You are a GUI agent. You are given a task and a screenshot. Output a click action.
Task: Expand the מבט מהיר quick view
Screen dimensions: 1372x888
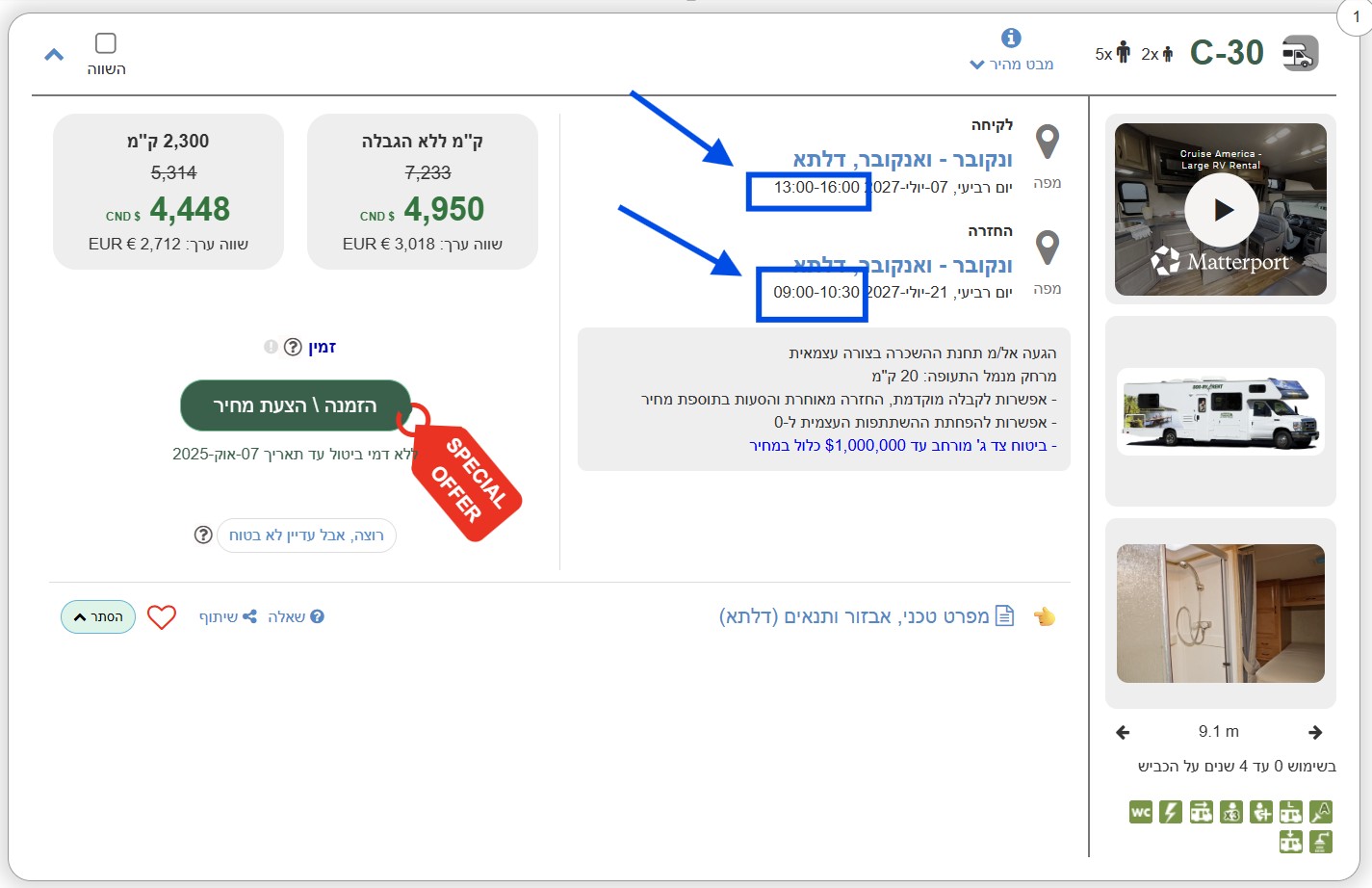(1011, 65)
